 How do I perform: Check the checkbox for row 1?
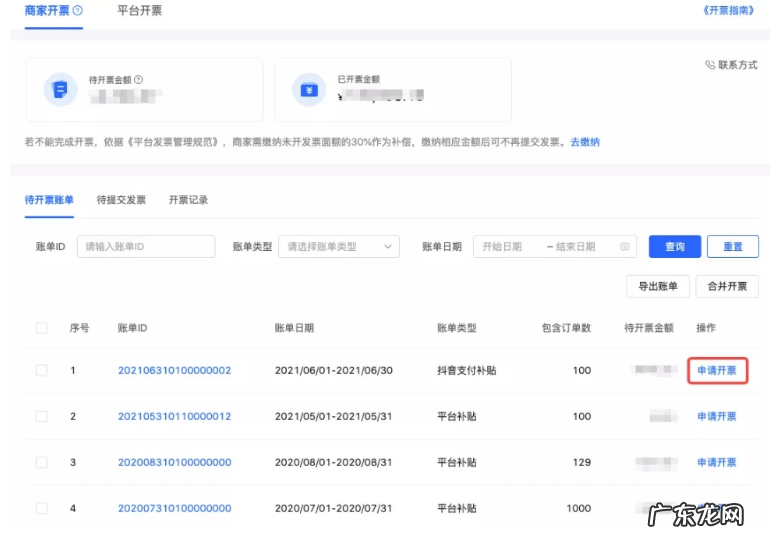(x=42, y=370)
